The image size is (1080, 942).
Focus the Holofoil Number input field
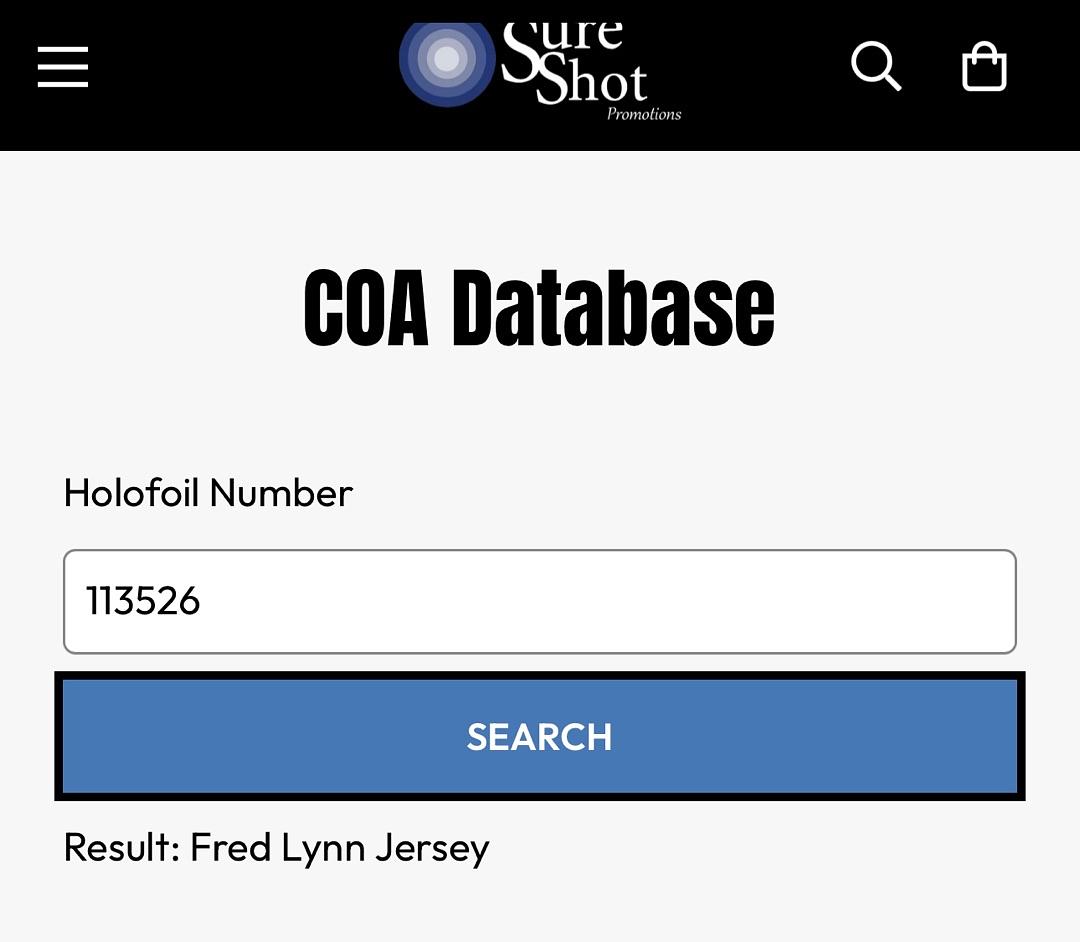[540, 602]
